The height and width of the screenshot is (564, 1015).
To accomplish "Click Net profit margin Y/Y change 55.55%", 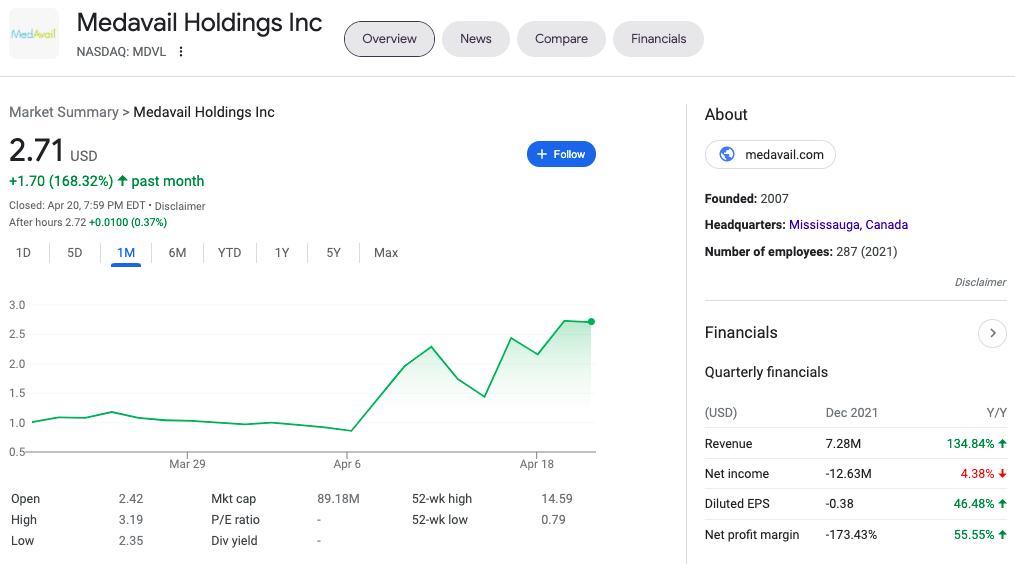I will (x=980, y=534).
